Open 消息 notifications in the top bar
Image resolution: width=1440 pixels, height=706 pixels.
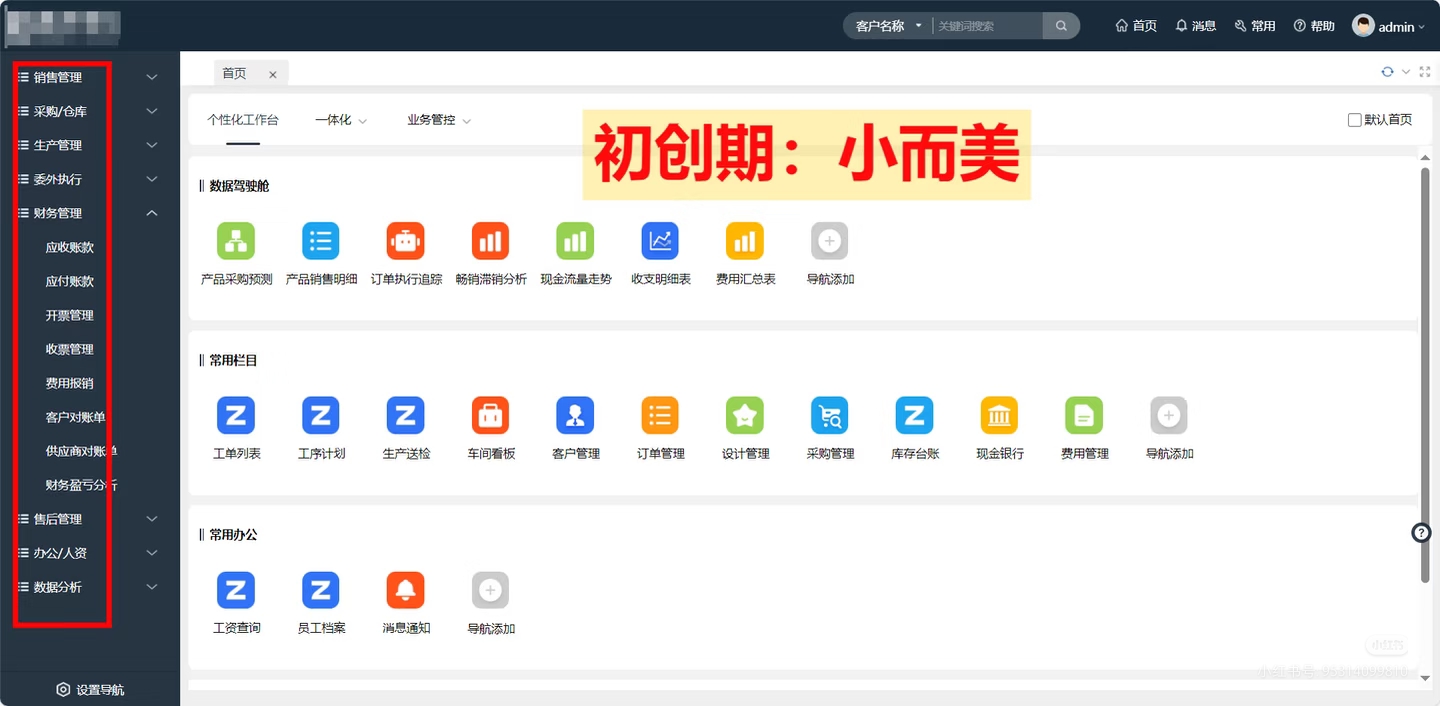(x=1196, y=26)
